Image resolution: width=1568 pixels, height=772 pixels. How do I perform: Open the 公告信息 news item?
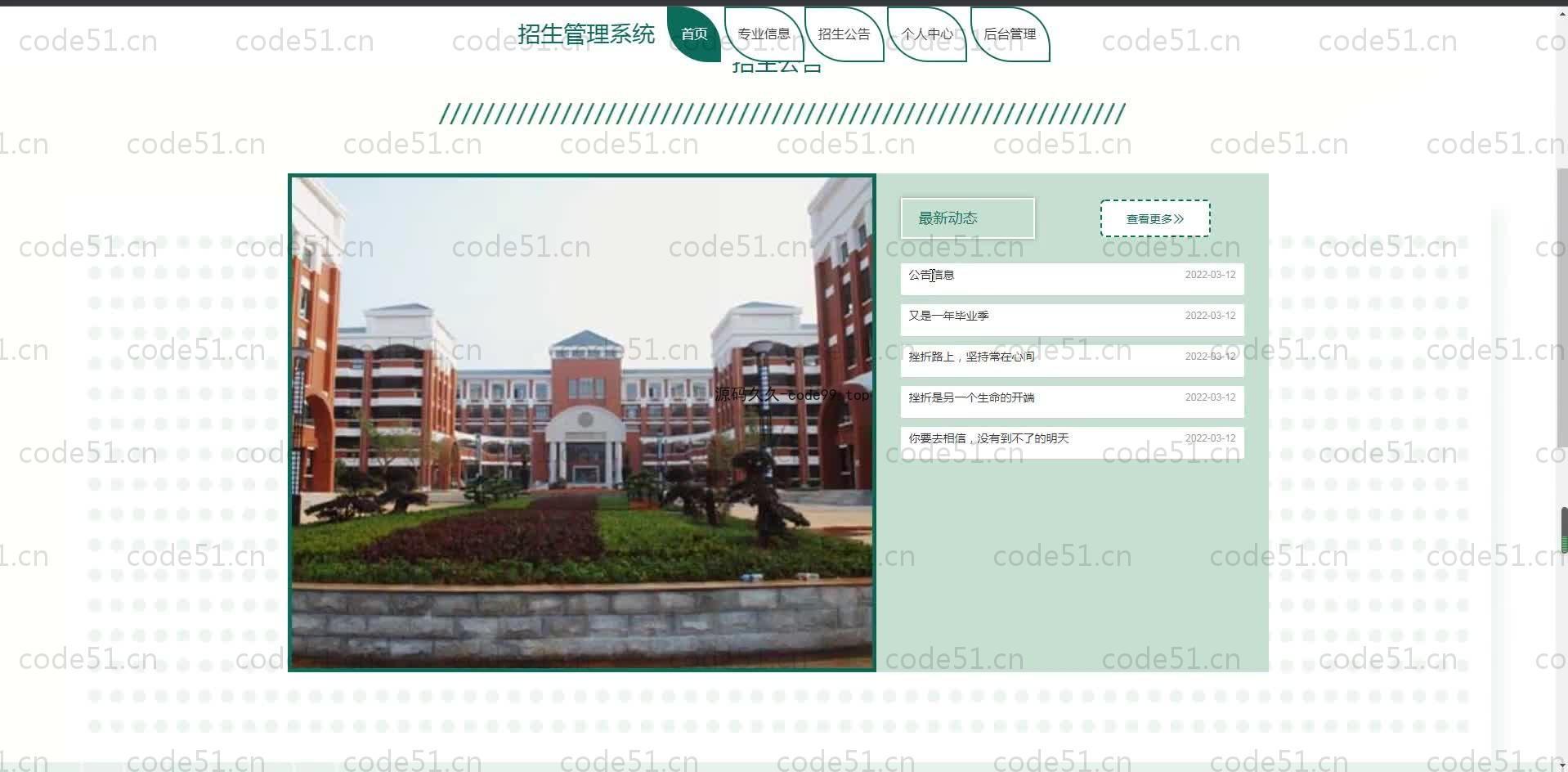coord(1072,279)
